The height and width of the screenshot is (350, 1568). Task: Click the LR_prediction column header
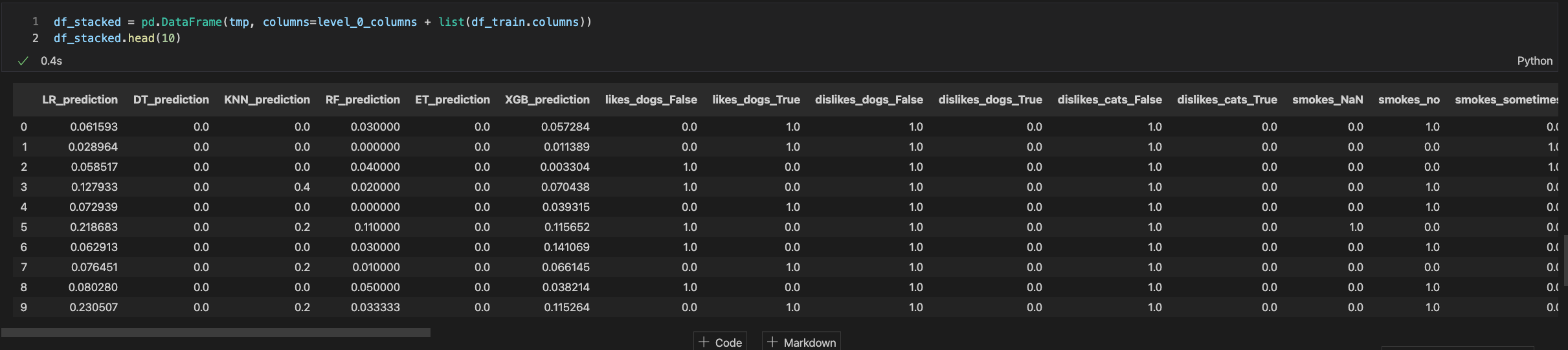80,100
